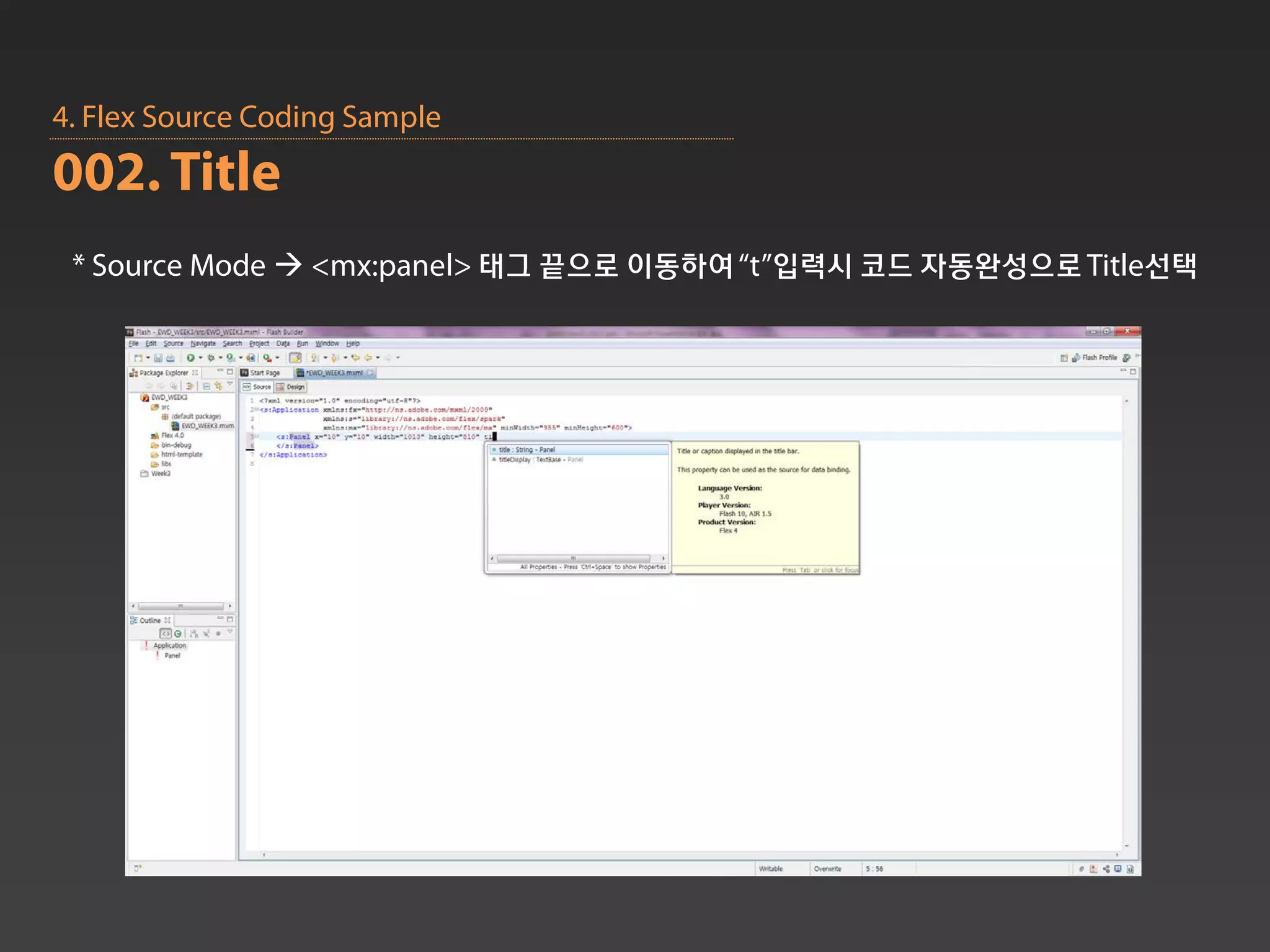Open the Next Annotation dropdown arrow
Viewport: 1270px width, 952px height.
click(326, 358)
